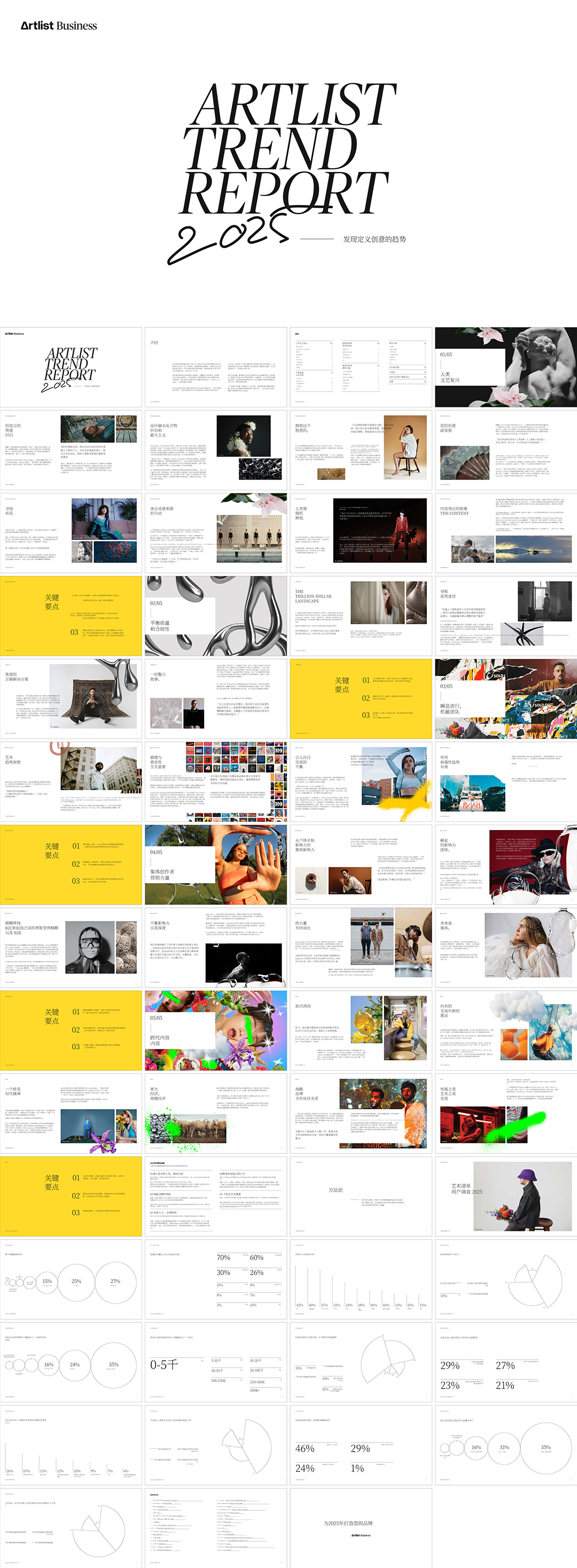
Task: Open the bubble chart slide showing 15% 25% 27%
Action: coord(71,1280)
